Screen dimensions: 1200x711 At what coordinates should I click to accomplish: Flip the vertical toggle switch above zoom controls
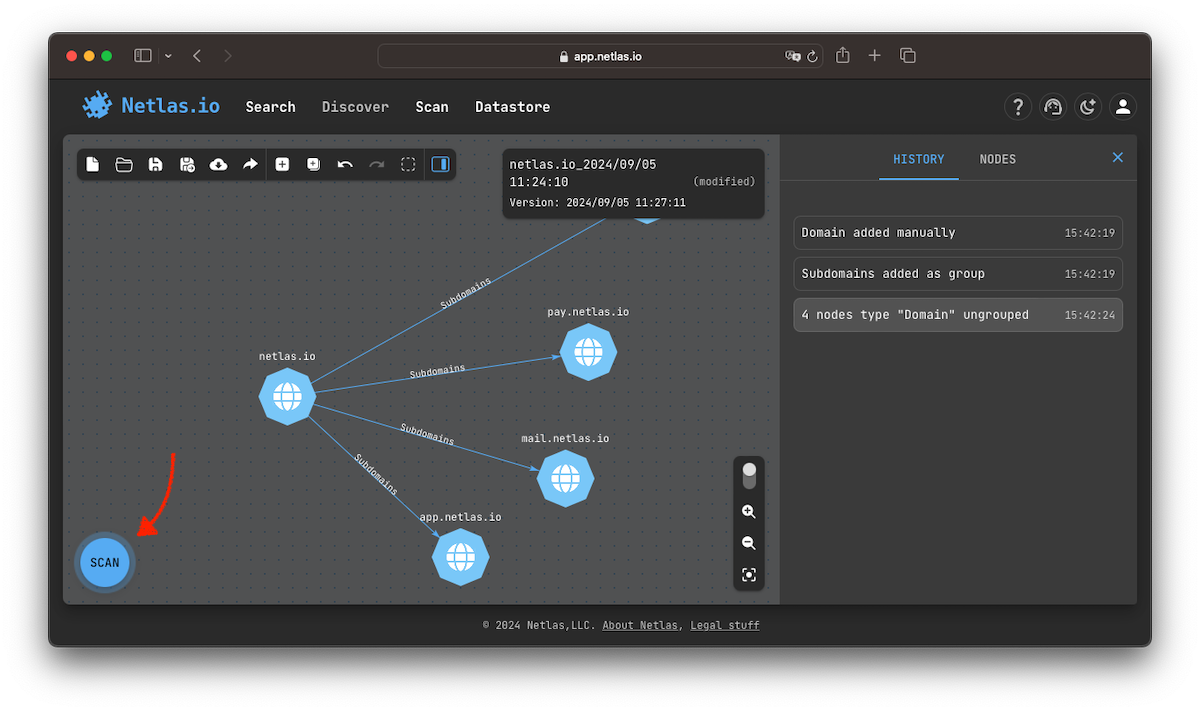click(749, 475)
